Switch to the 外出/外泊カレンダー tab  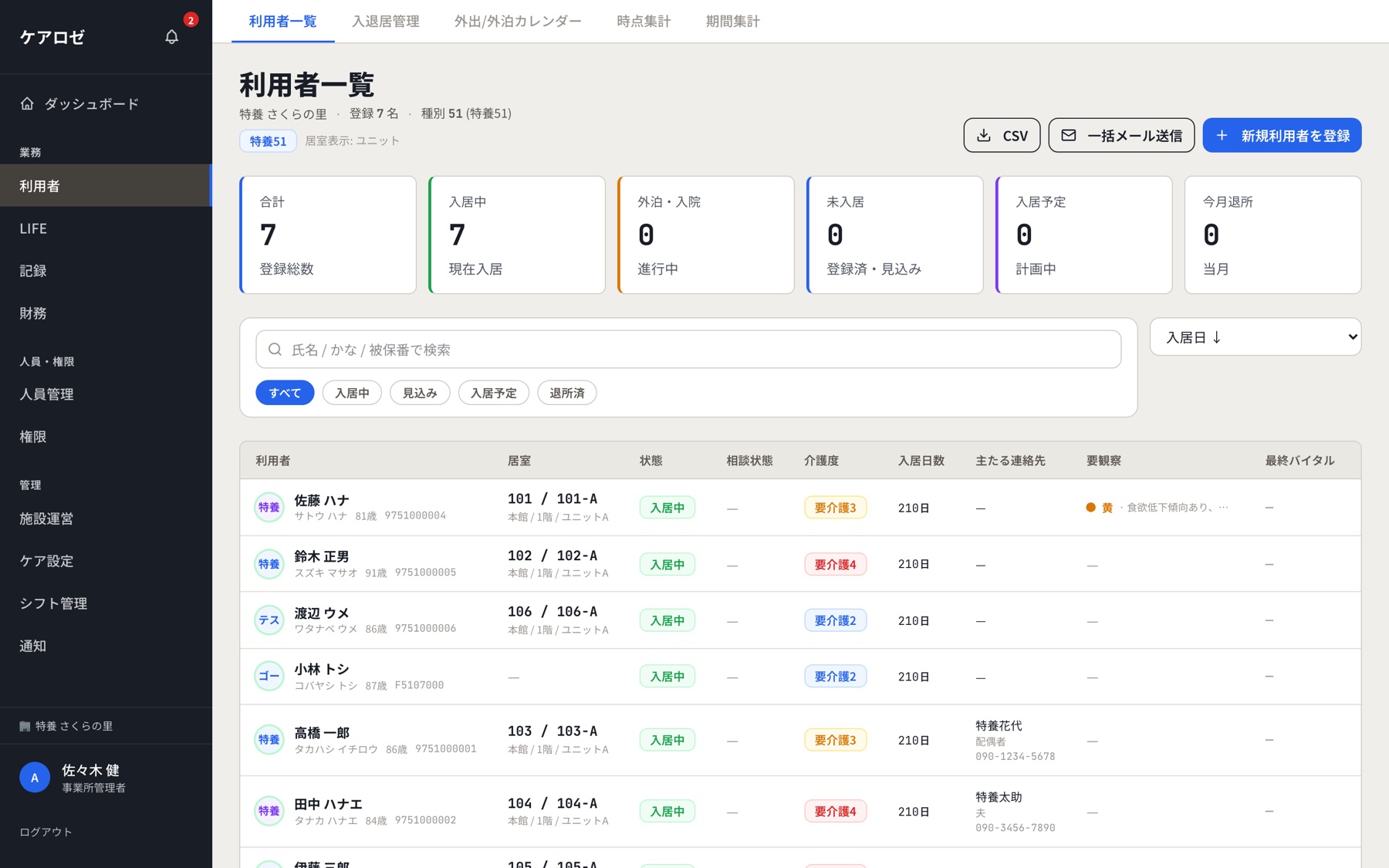click(518, 22)
